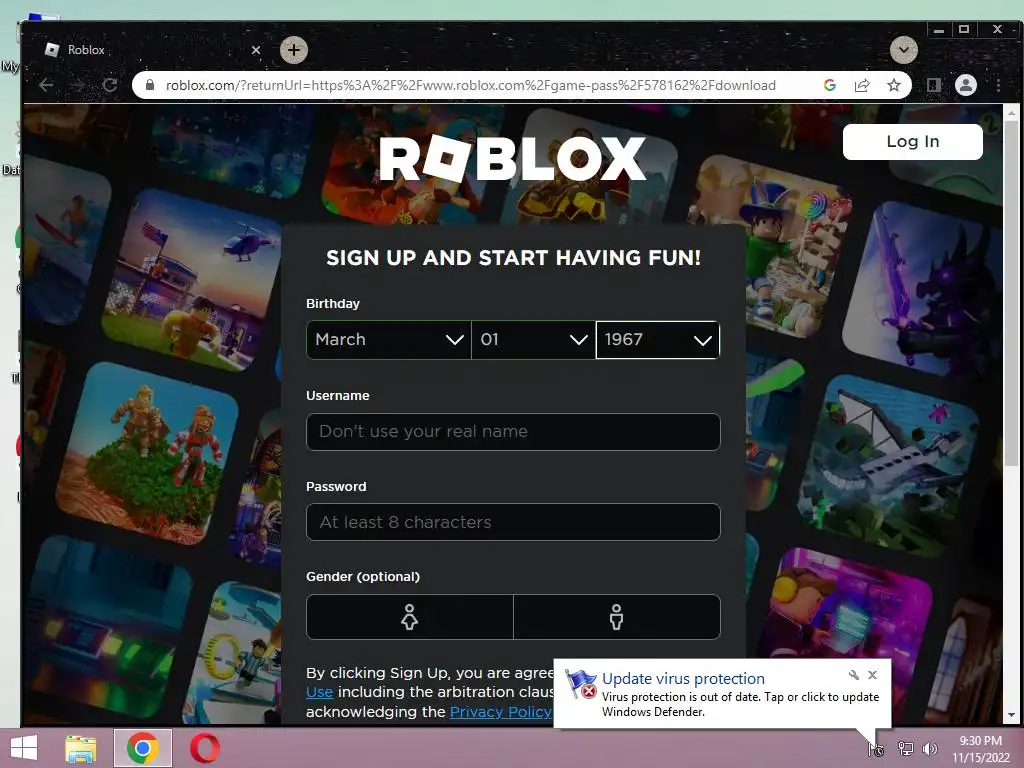The height and width of the screenshot is (768, 1024).
Task: Click the Birthday label text
Action: point(332,304)
